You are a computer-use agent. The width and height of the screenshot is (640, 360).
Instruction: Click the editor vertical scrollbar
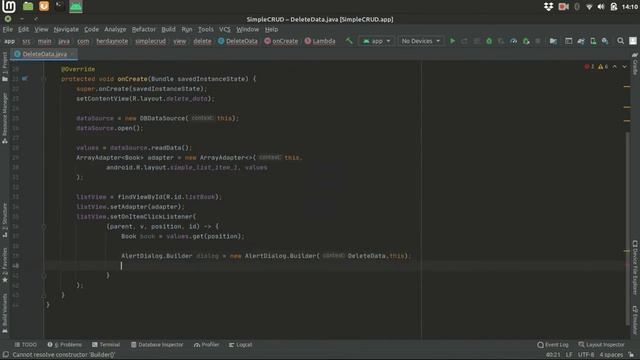[x=628, y=229]
